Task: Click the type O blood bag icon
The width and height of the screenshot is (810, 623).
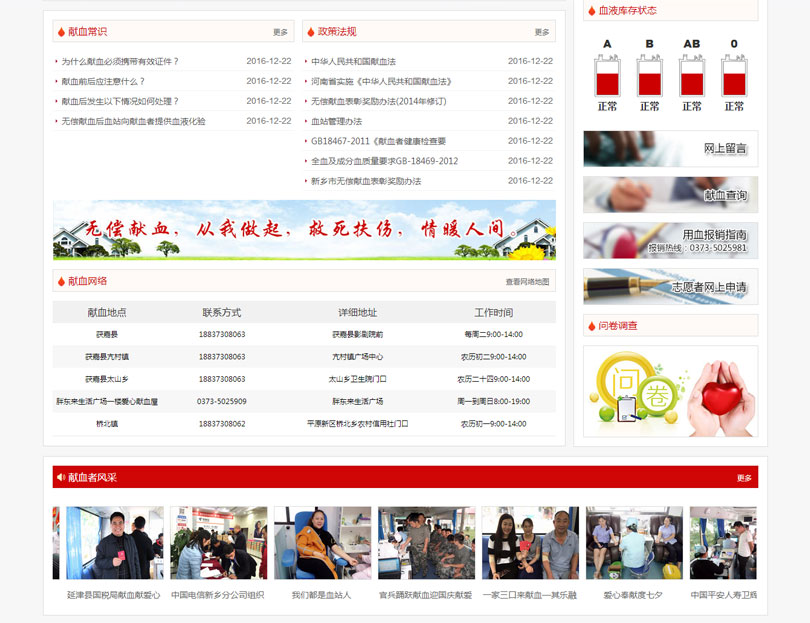Action: click(734, 75)
